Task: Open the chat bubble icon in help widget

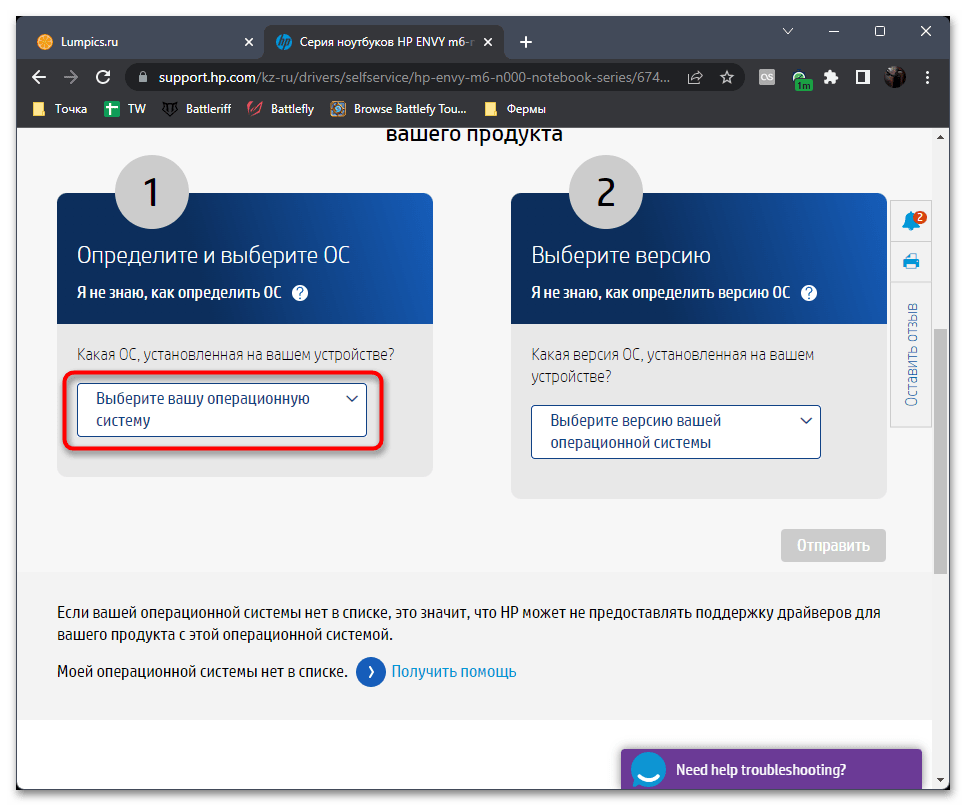Action: (x=648, y=770)
